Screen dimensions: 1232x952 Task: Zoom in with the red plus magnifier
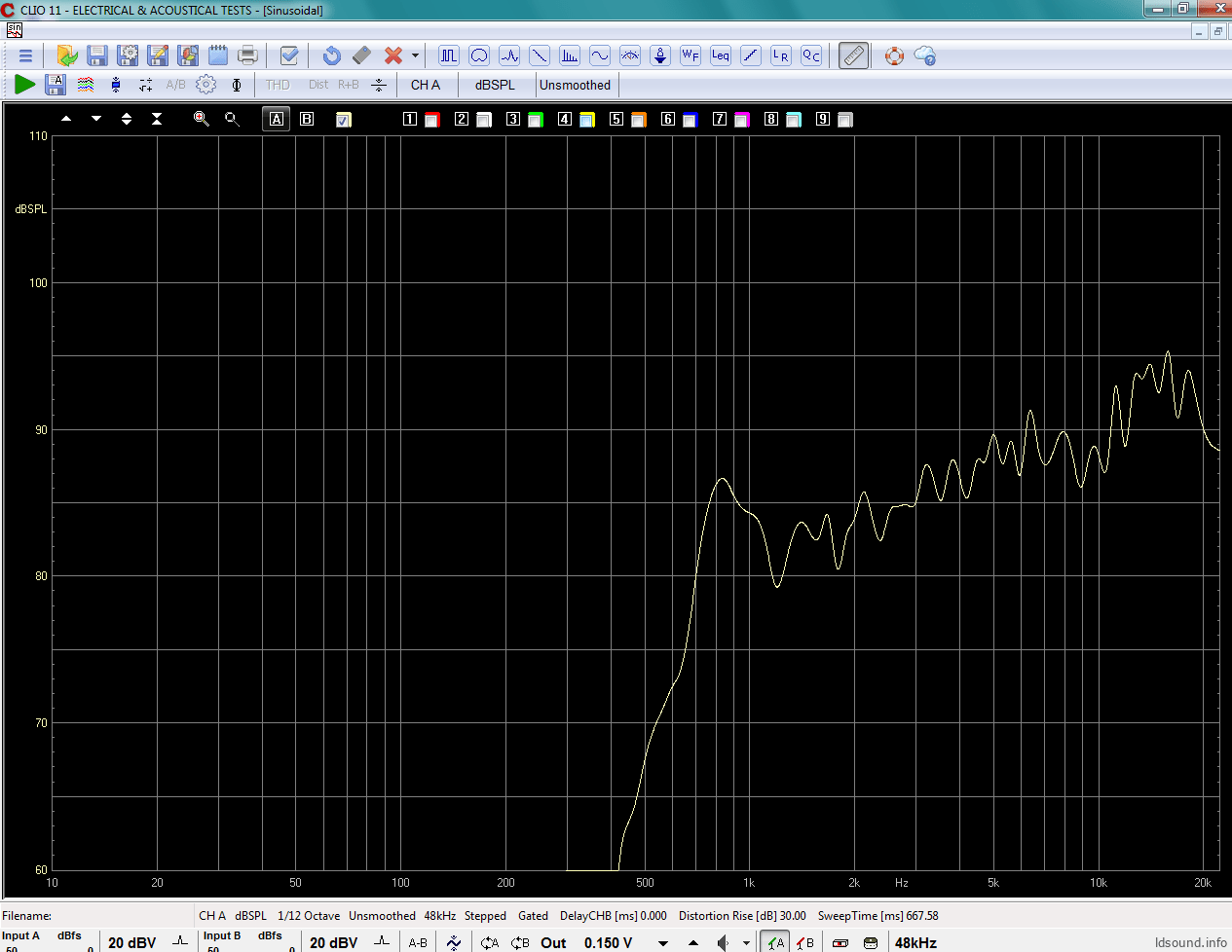(202, 119)
